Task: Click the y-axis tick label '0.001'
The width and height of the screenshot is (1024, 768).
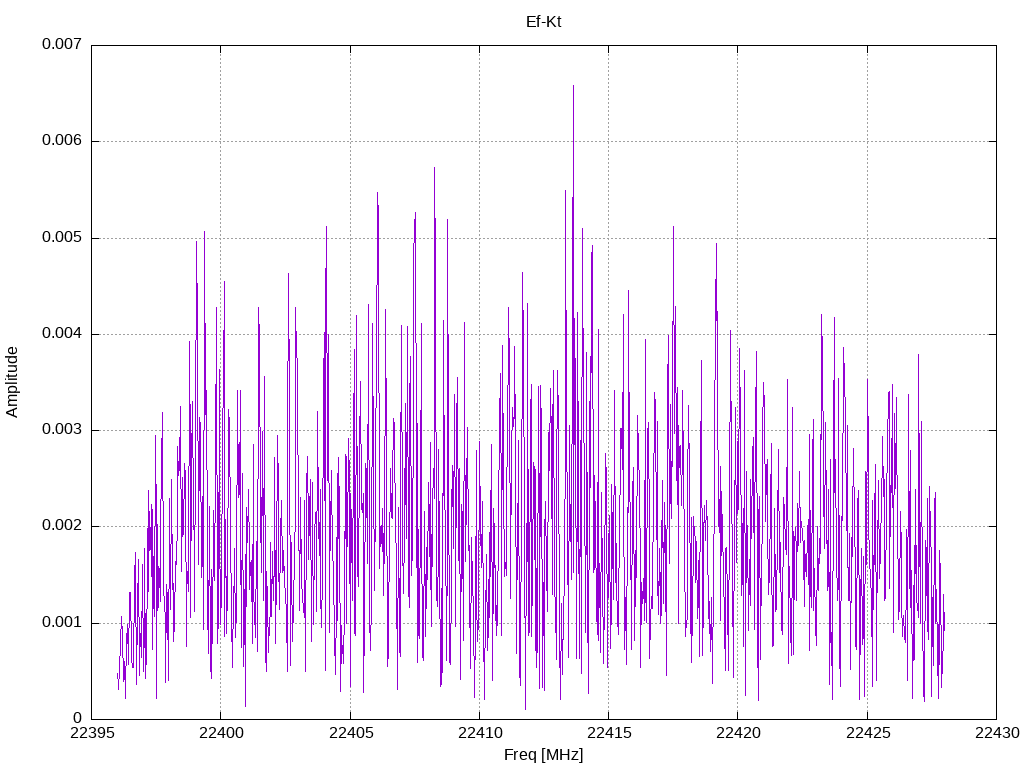Action: pyautogui.click(x=62, y=622)
